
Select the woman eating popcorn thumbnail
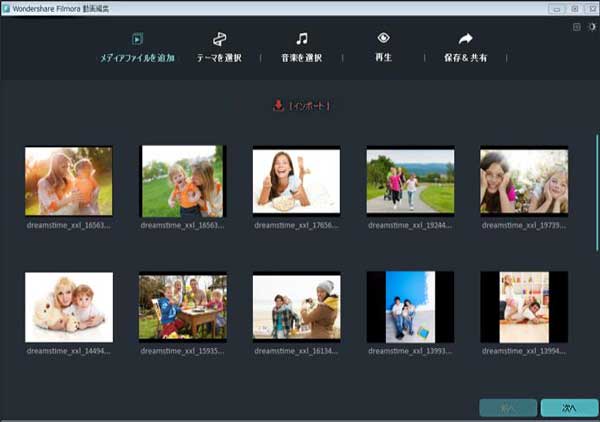tap(296, 181)
